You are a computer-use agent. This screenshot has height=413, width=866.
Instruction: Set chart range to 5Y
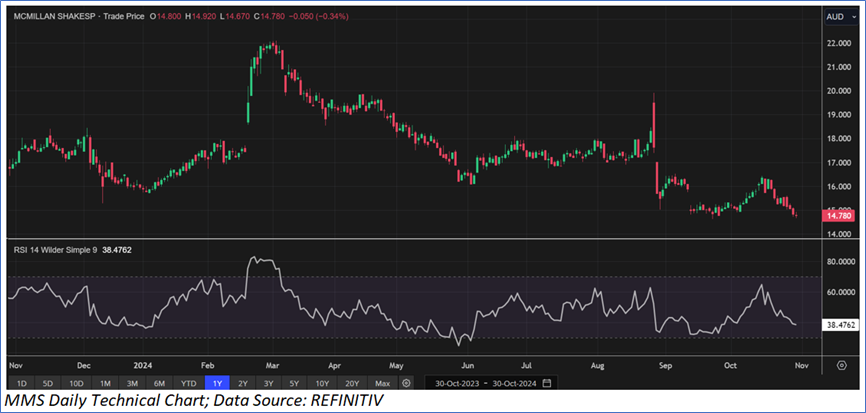pyautogui.click(x=294, y=383)
